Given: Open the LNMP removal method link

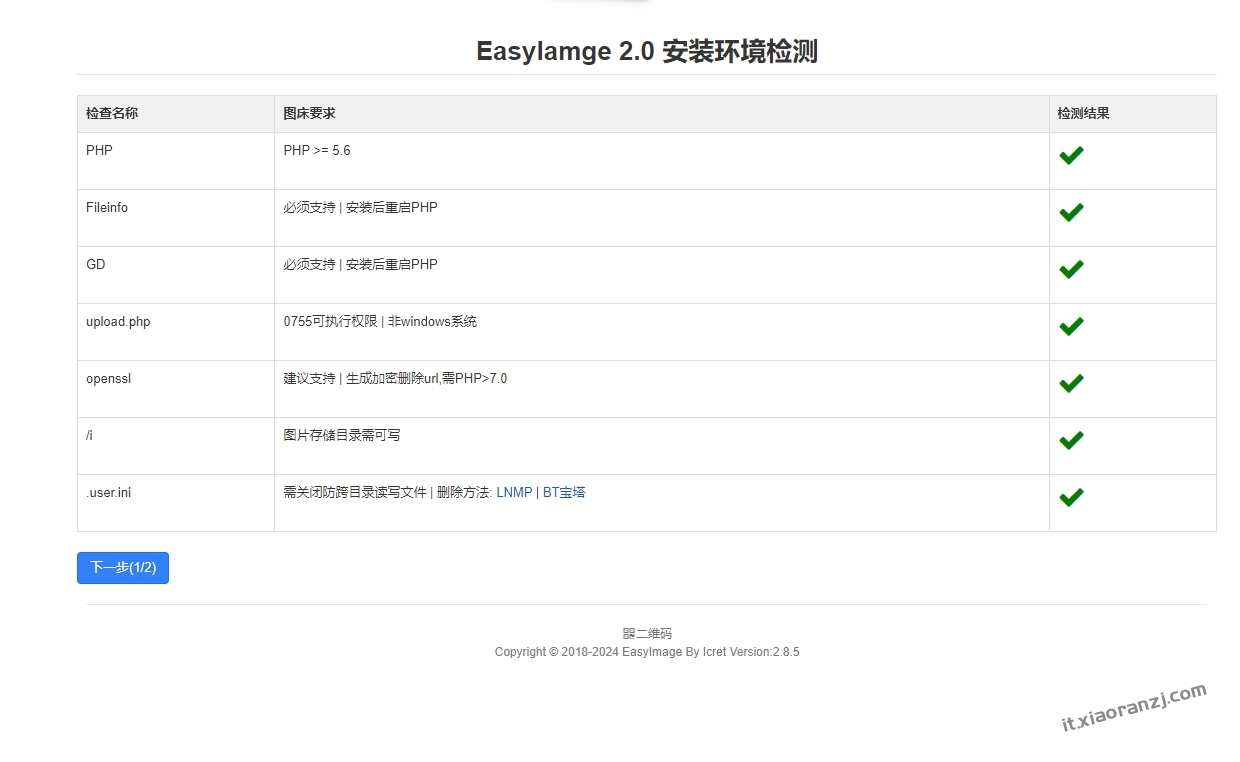Looking at the screenshot, I should 514,492.
